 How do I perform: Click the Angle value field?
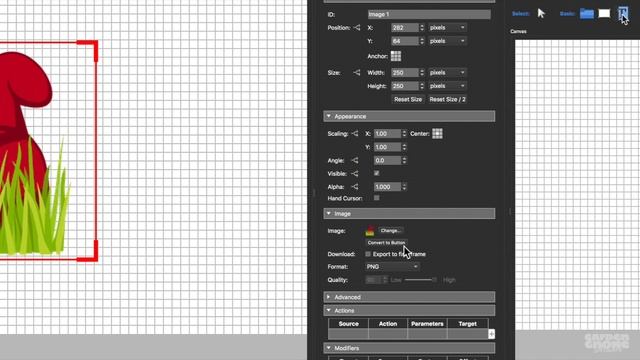(387, 161)
